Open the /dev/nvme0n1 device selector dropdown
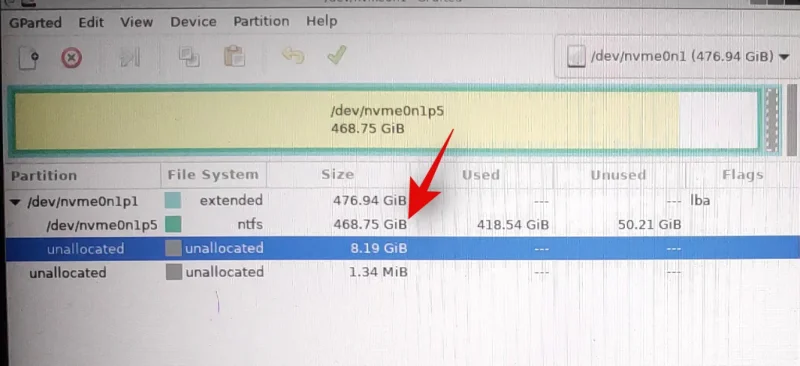Screen dimensions: 800x366 679,56
